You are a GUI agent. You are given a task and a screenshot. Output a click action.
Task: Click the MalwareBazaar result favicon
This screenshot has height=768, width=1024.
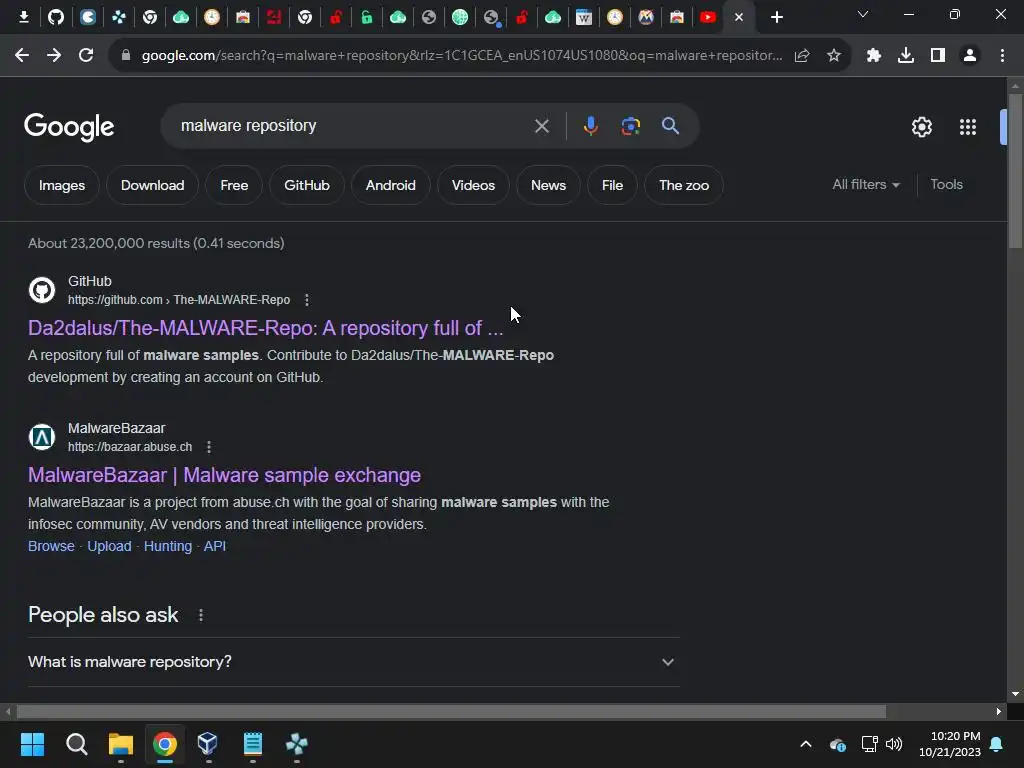click(x=42, y=437)
